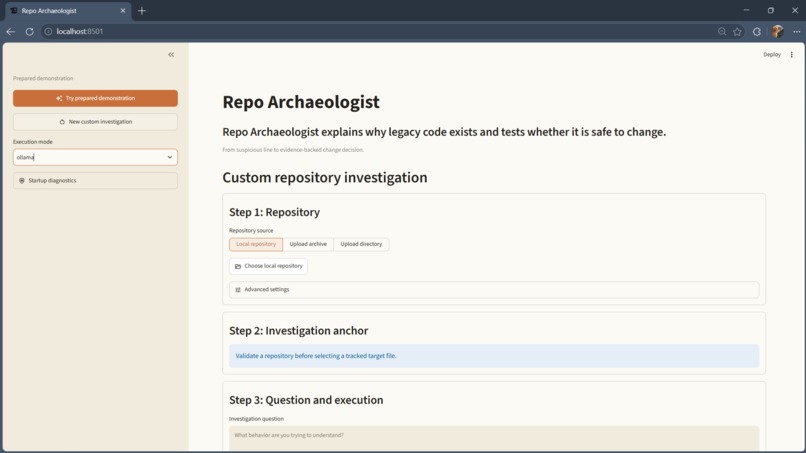Screen dimensions: 806x453
Task: Open a new browser tab
Action: pyautogui.click(x=142, y=11)
